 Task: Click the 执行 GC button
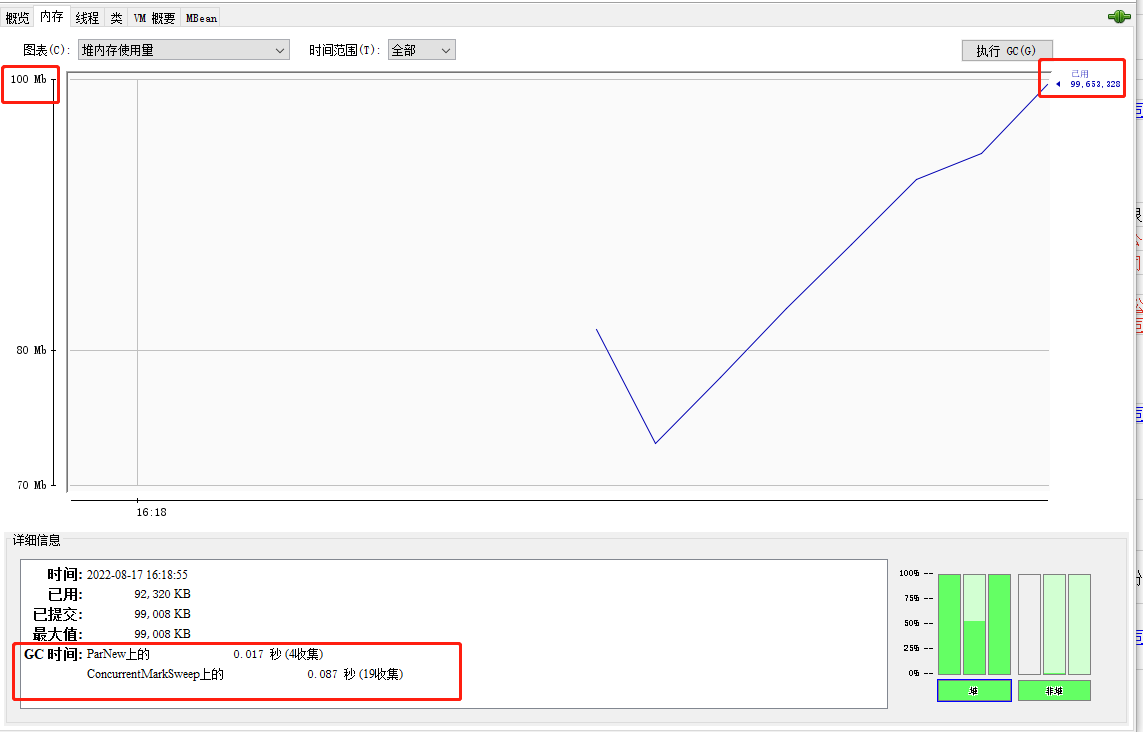coord(1006,51)
